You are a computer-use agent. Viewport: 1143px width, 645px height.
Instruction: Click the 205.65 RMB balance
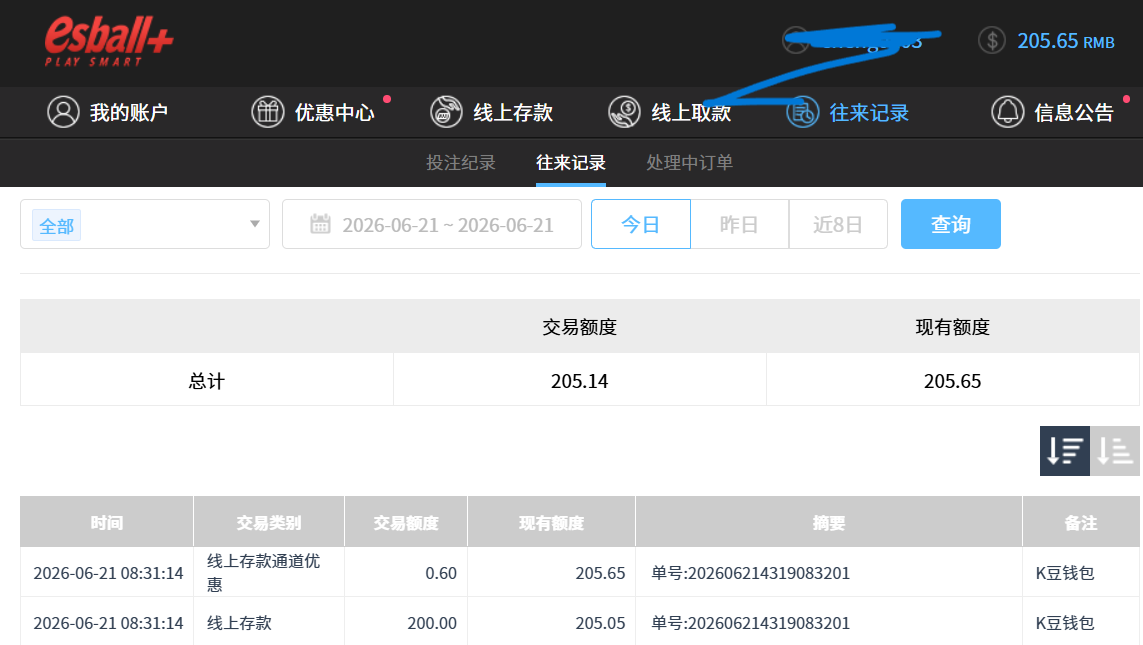(x=1066, y=41)
